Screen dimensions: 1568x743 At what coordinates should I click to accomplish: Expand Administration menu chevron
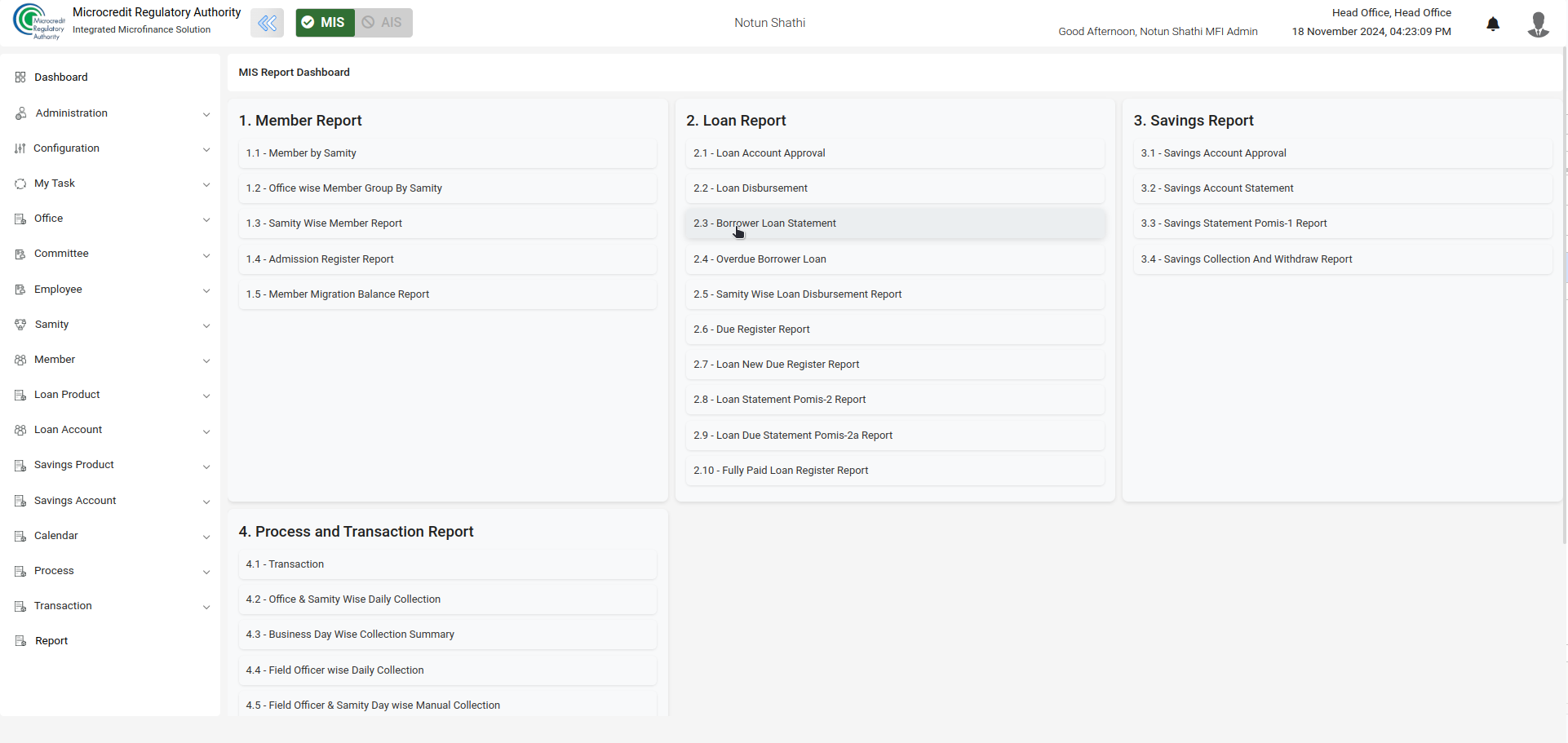(x=206, y=114)
